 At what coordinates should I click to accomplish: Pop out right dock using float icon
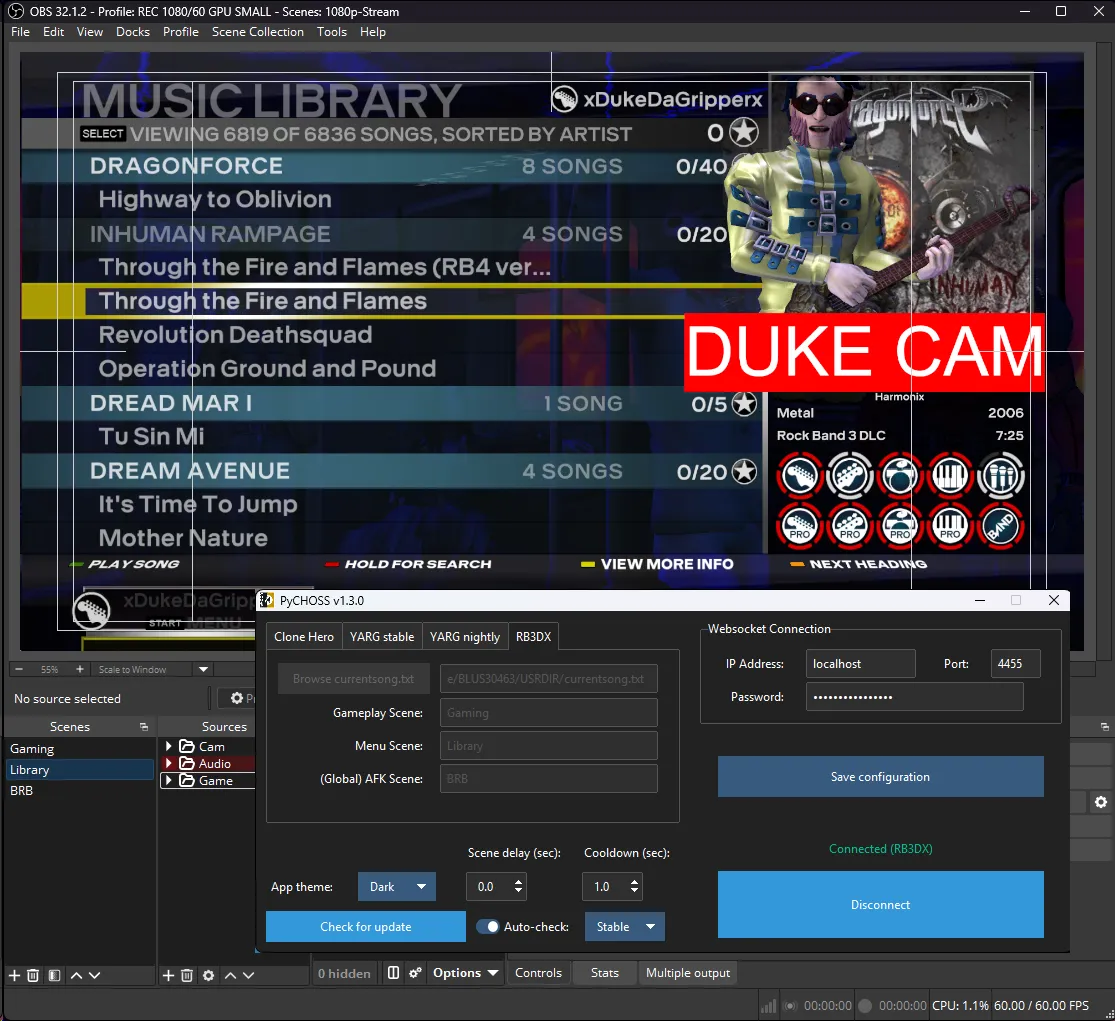[1104, 727]
